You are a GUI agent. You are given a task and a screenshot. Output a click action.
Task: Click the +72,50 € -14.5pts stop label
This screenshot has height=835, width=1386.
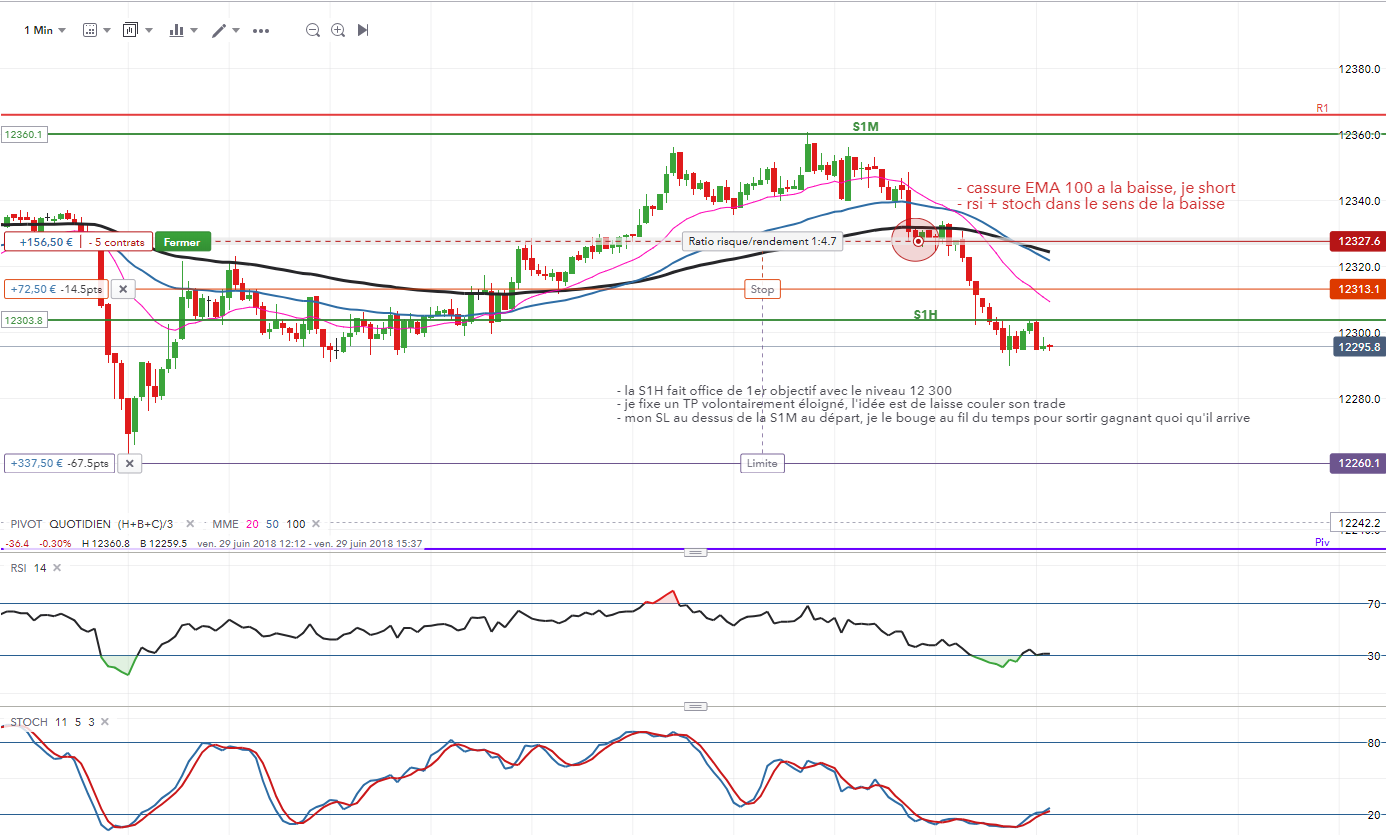click(56, 289)
